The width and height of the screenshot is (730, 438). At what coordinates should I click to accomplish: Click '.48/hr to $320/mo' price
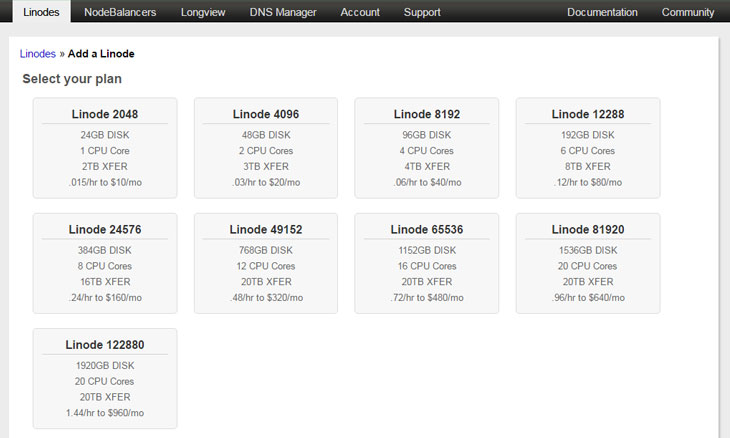tap(266, 298)
